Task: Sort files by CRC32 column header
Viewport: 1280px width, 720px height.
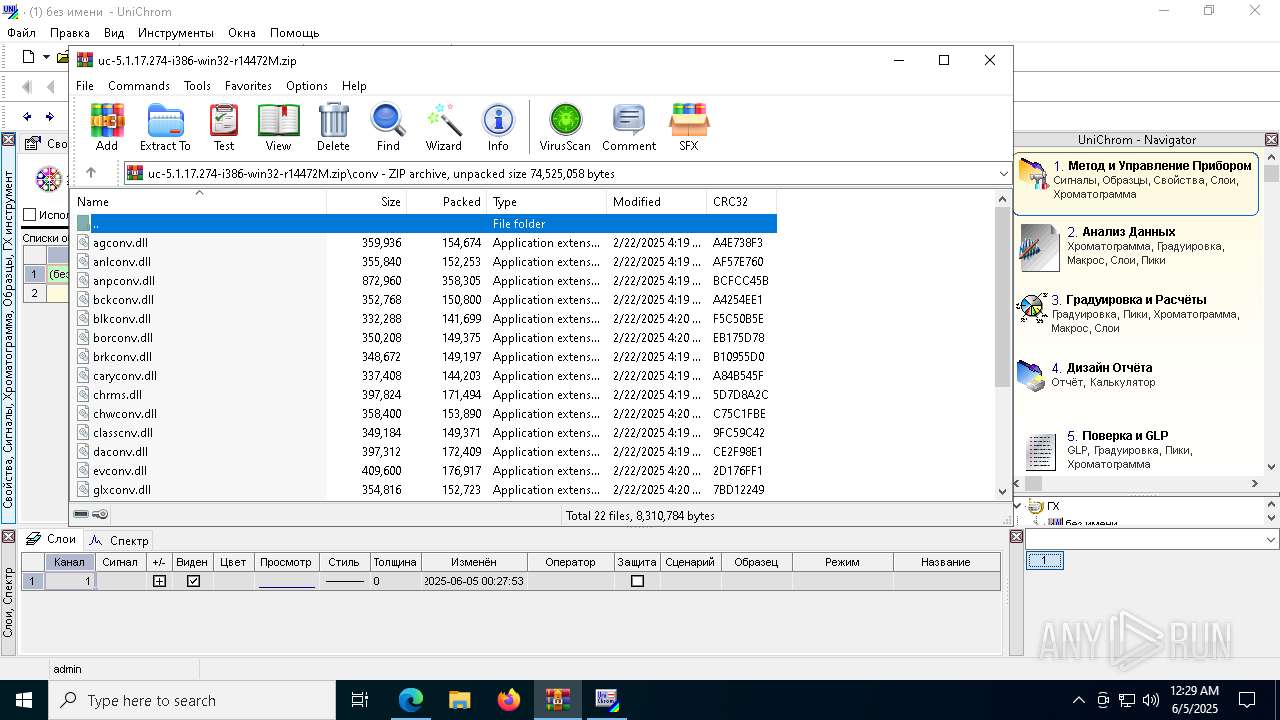Action: tap(741, 201)
